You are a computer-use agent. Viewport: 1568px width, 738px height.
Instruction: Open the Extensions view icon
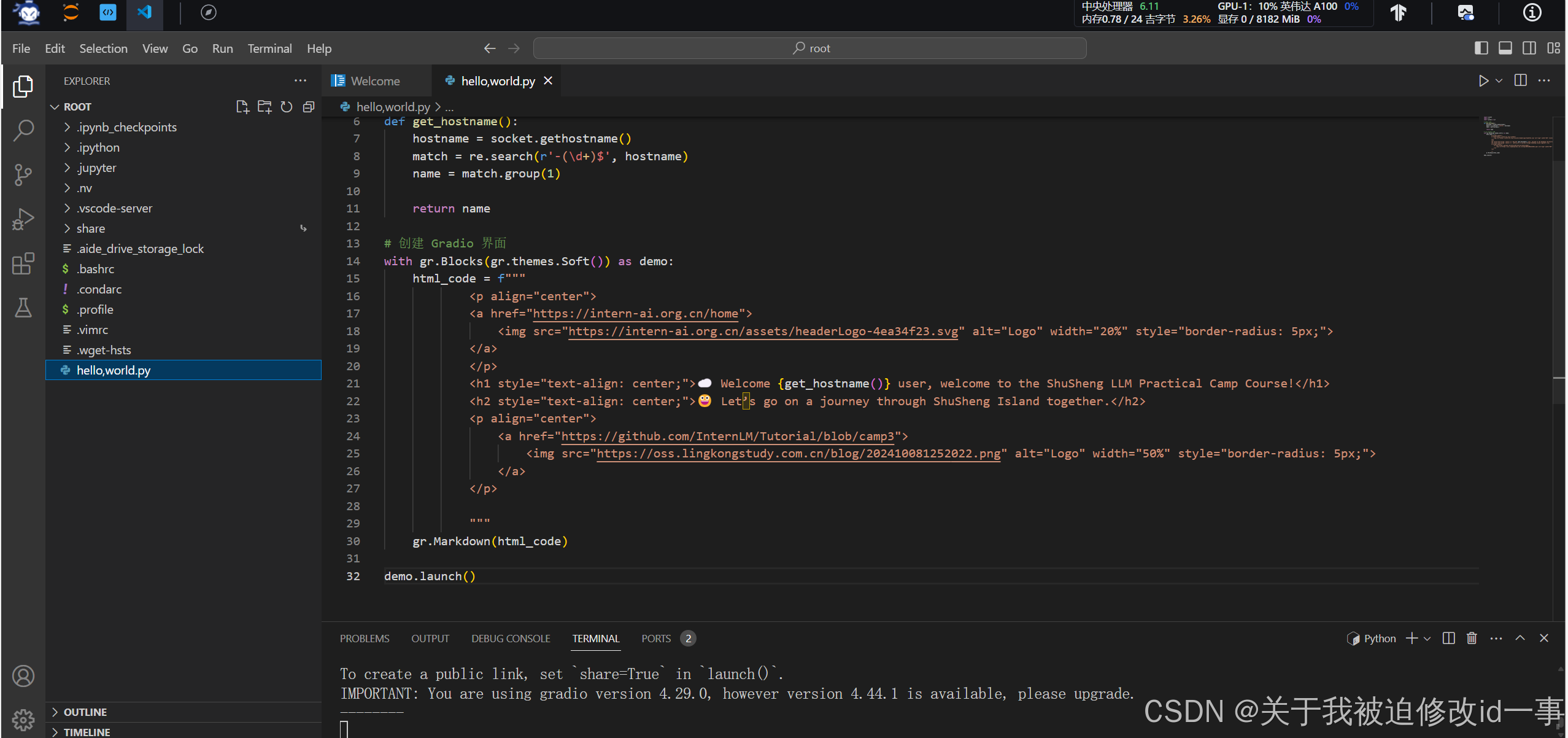(x=23, y=263)
